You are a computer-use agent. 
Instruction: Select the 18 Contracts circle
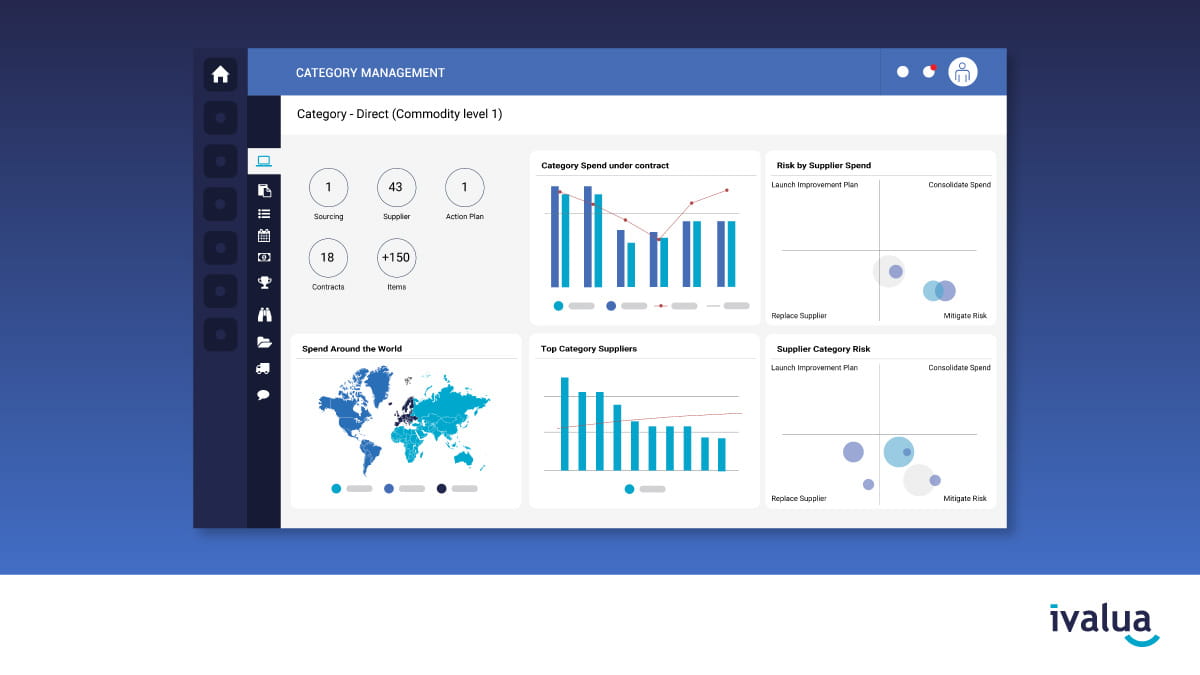[328, 258]
